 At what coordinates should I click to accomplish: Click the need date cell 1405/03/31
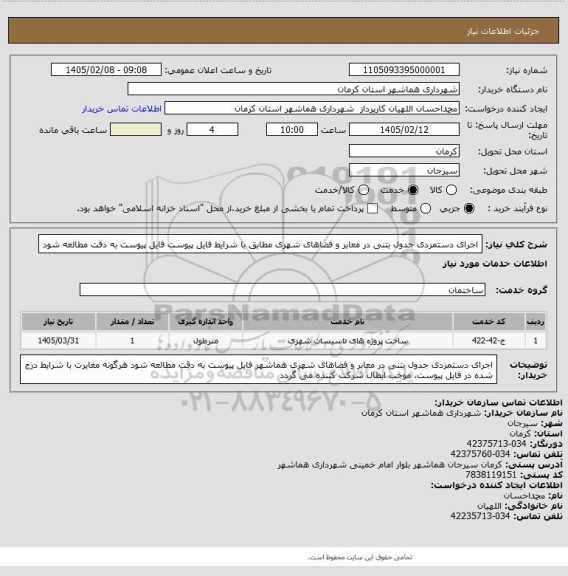click(x=58, y=341)
